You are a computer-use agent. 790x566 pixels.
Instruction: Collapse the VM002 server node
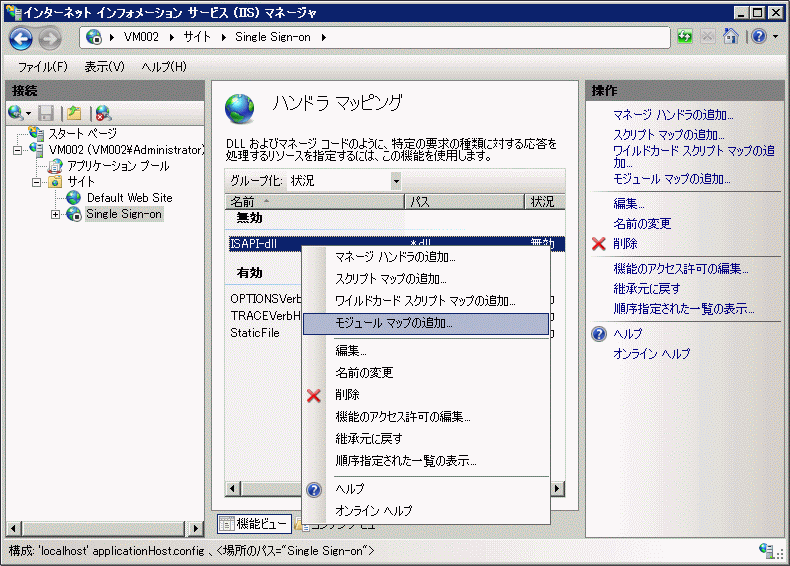click(18, 150)
